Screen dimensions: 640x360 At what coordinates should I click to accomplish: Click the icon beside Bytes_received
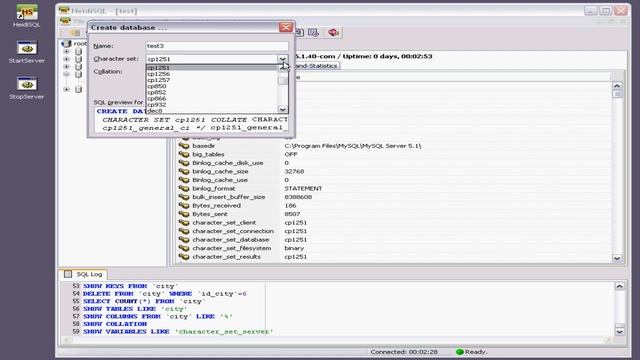184,206
